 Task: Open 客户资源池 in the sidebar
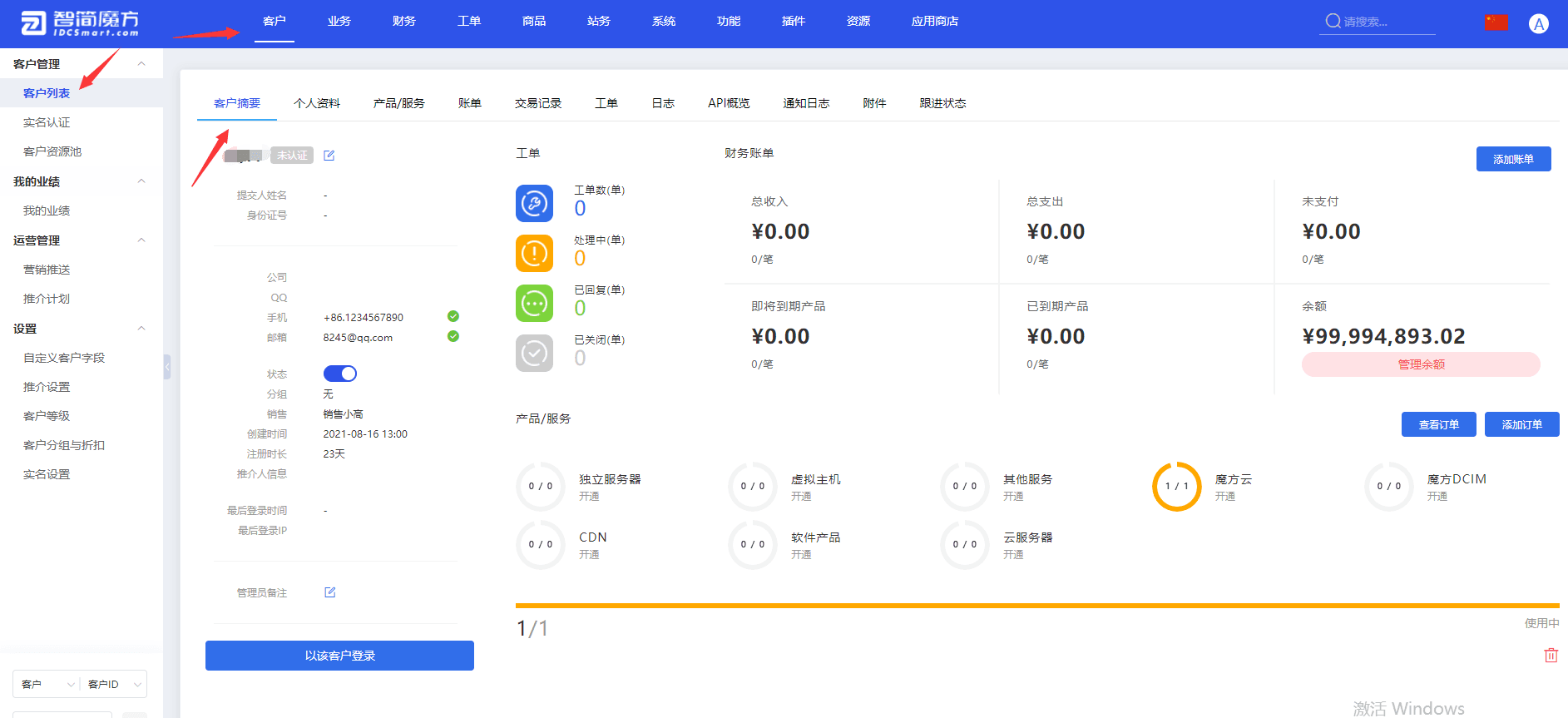[52, 151]
